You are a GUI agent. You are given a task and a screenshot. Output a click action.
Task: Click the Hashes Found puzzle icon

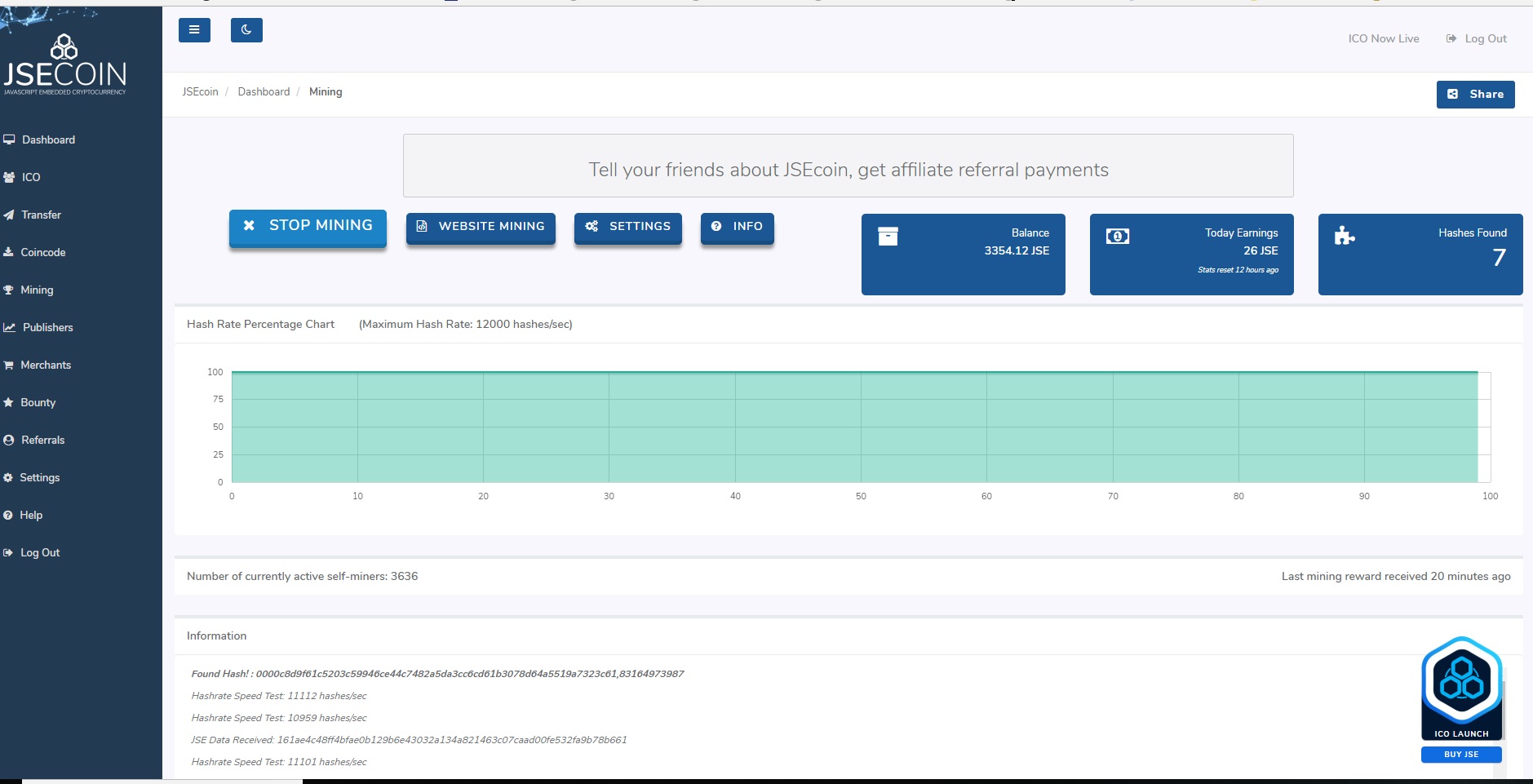coord(1345,237)
